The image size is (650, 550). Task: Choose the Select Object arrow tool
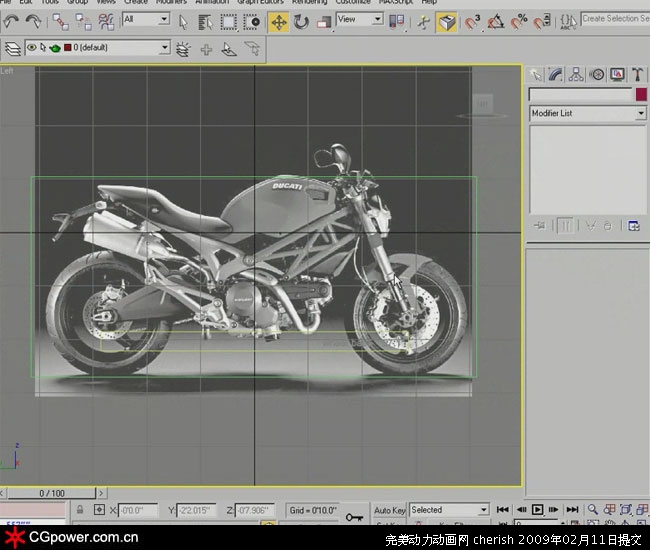tap(183, 22)
